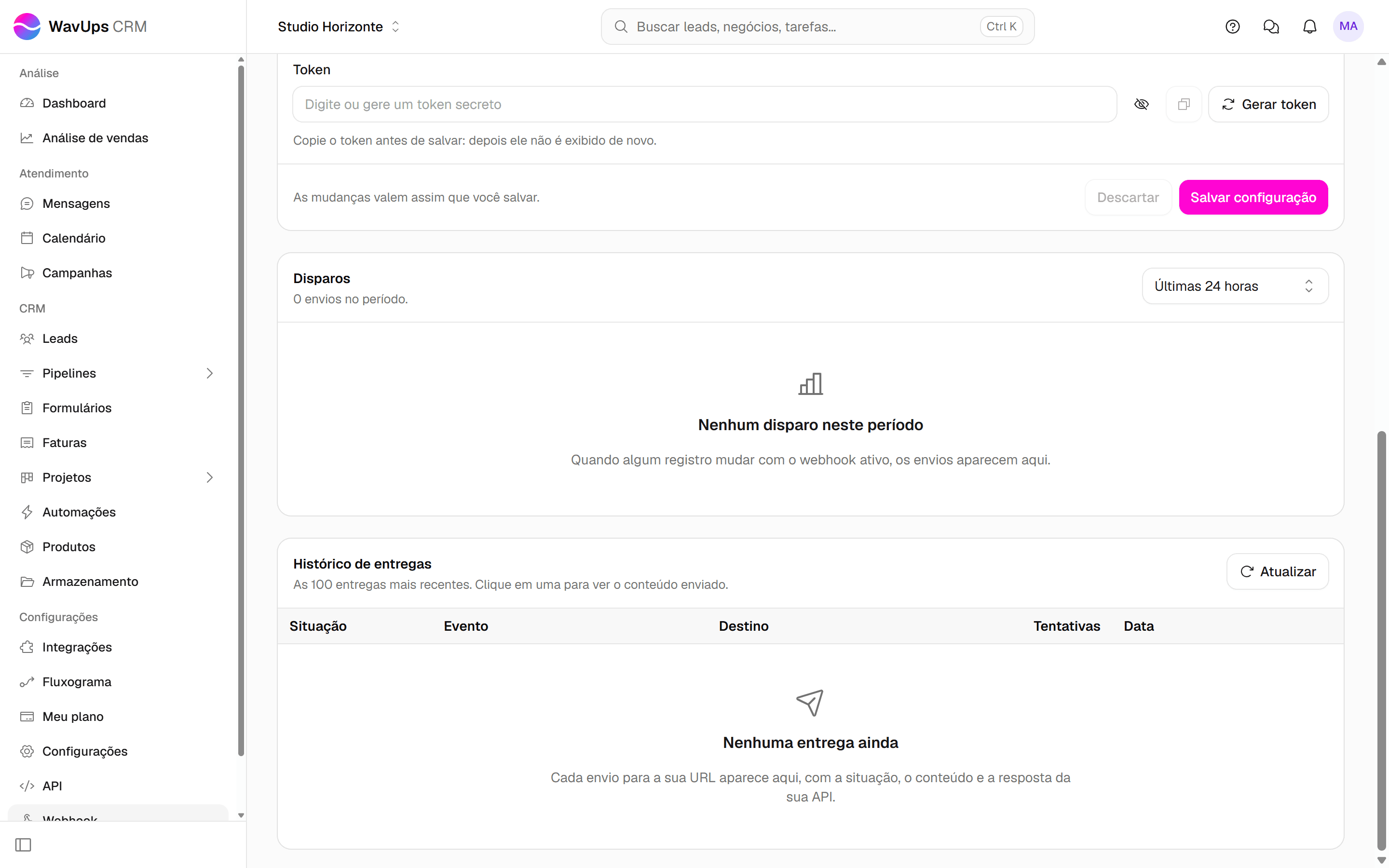The width and height of the screenshot is (1389, 868).
Task: Open notifications bell
Action: click(x=1309, y=27)
